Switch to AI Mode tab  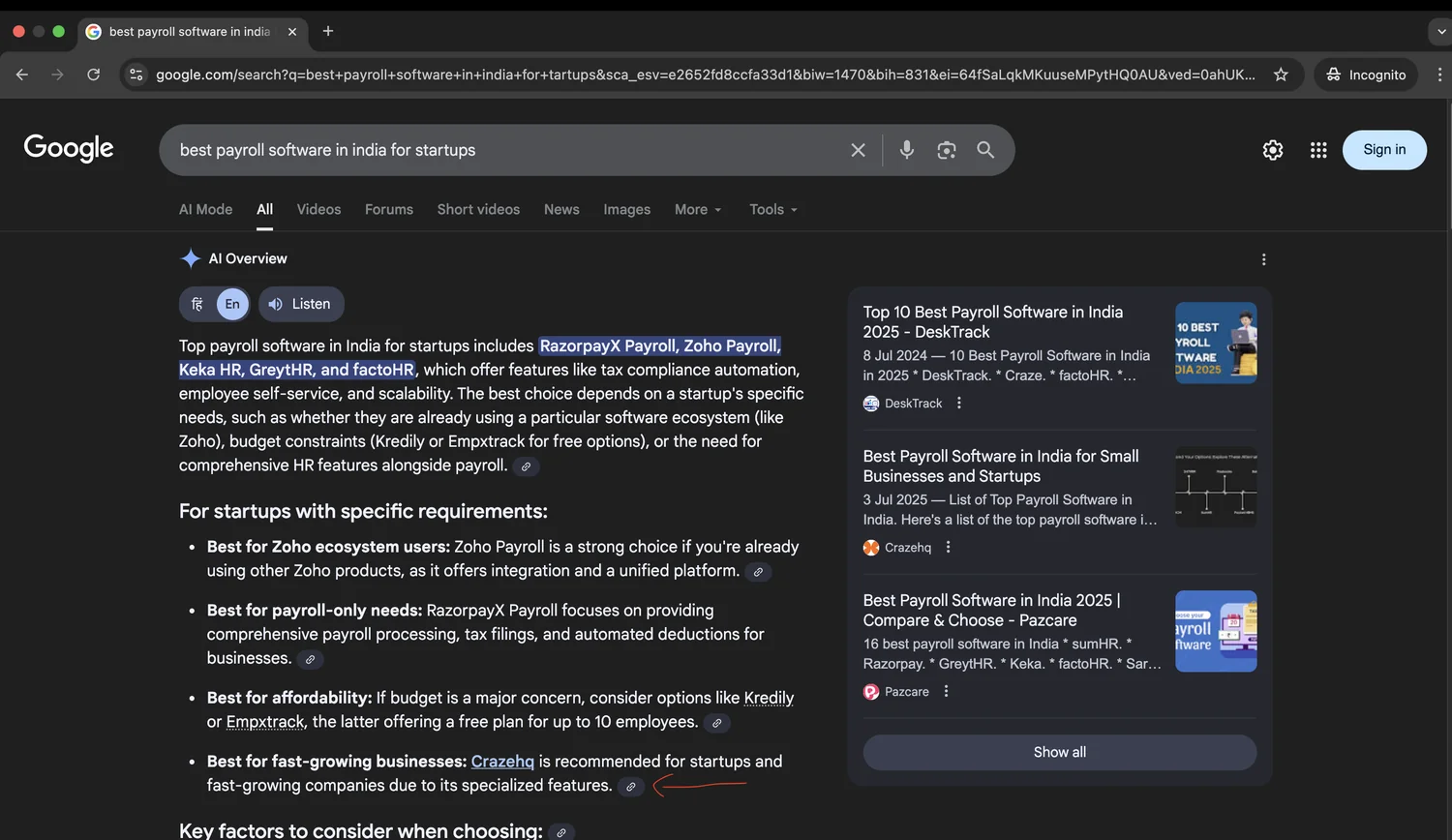click(205, 209)
